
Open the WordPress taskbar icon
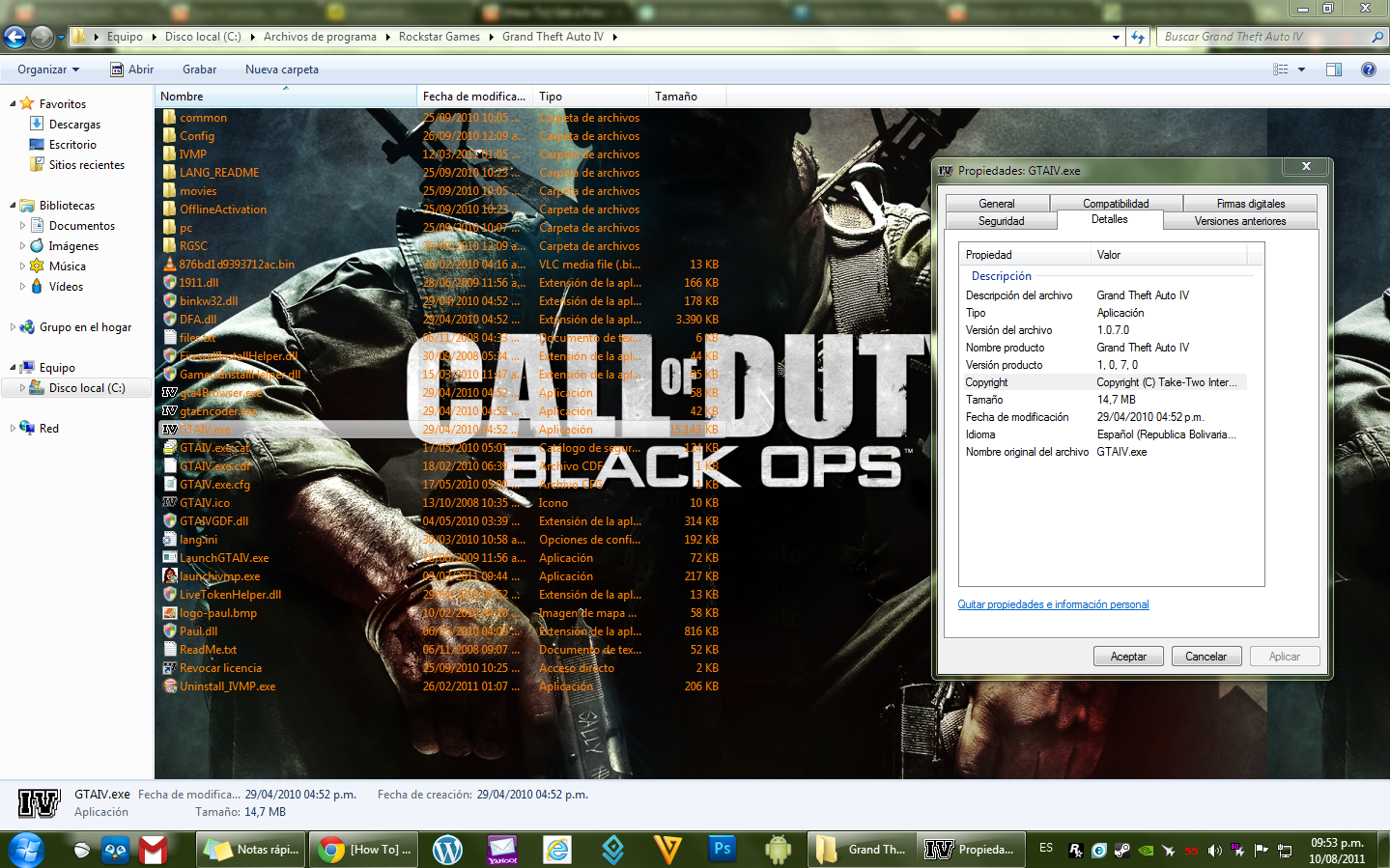point(447,850)
